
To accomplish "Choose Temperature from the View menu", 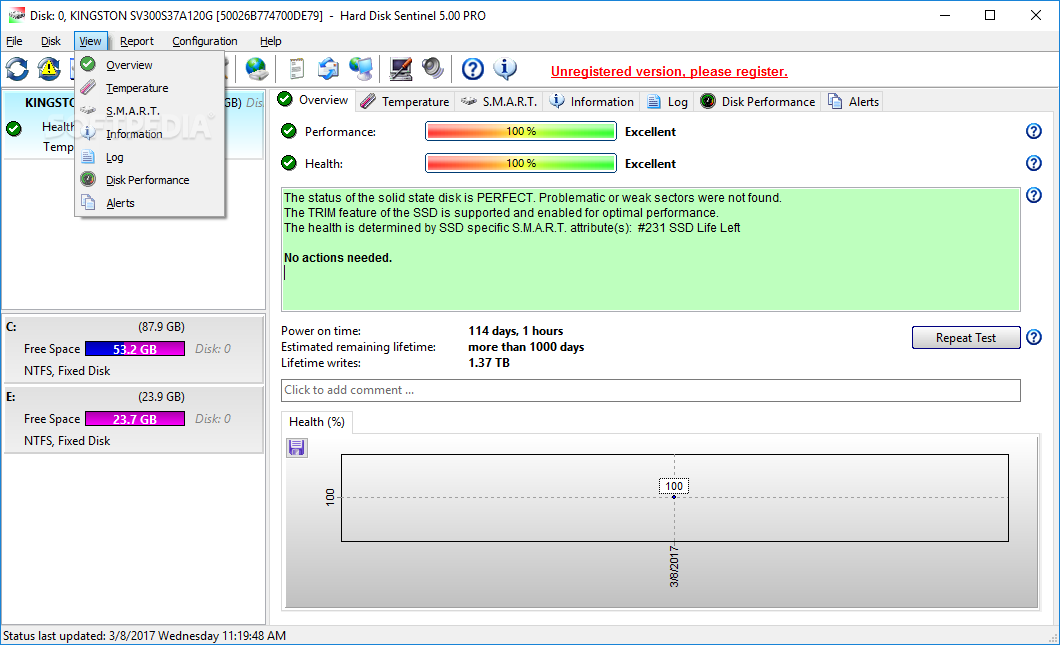I will click(149, 88).
